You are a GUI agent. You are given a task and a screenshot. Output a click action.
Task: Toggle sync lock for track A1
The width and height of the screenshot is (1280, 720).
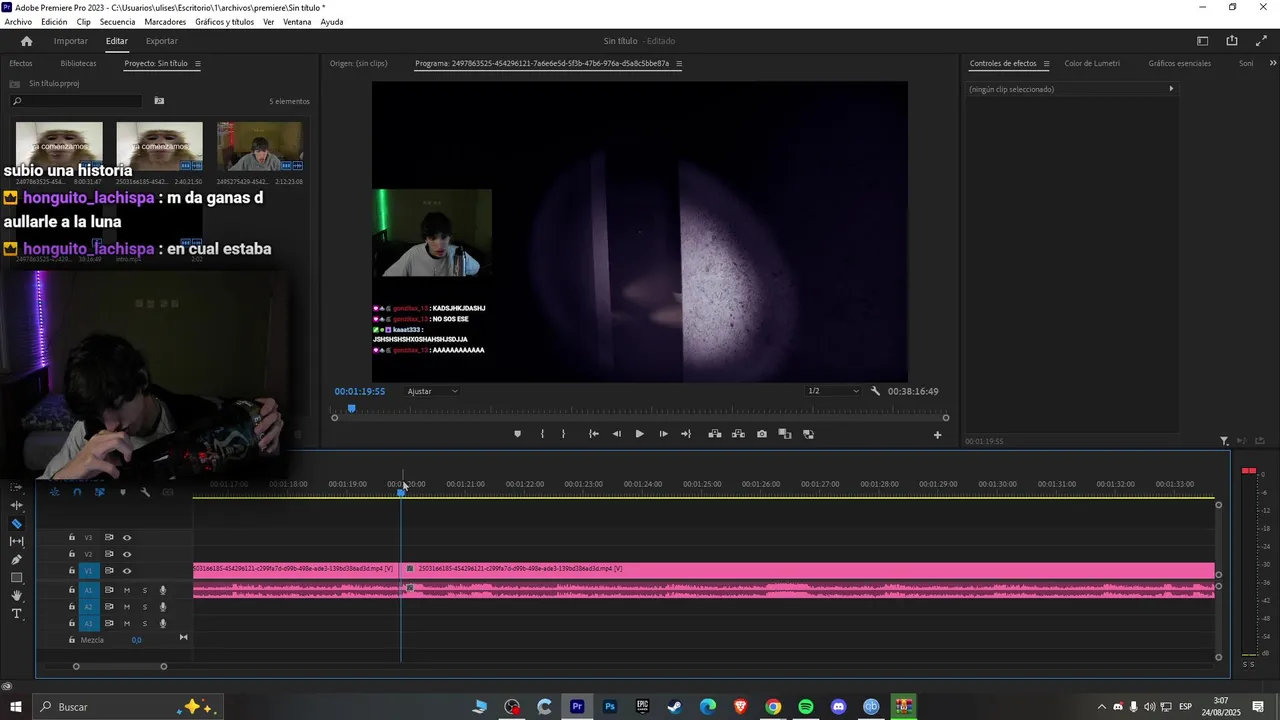click(x=109, y=590)
